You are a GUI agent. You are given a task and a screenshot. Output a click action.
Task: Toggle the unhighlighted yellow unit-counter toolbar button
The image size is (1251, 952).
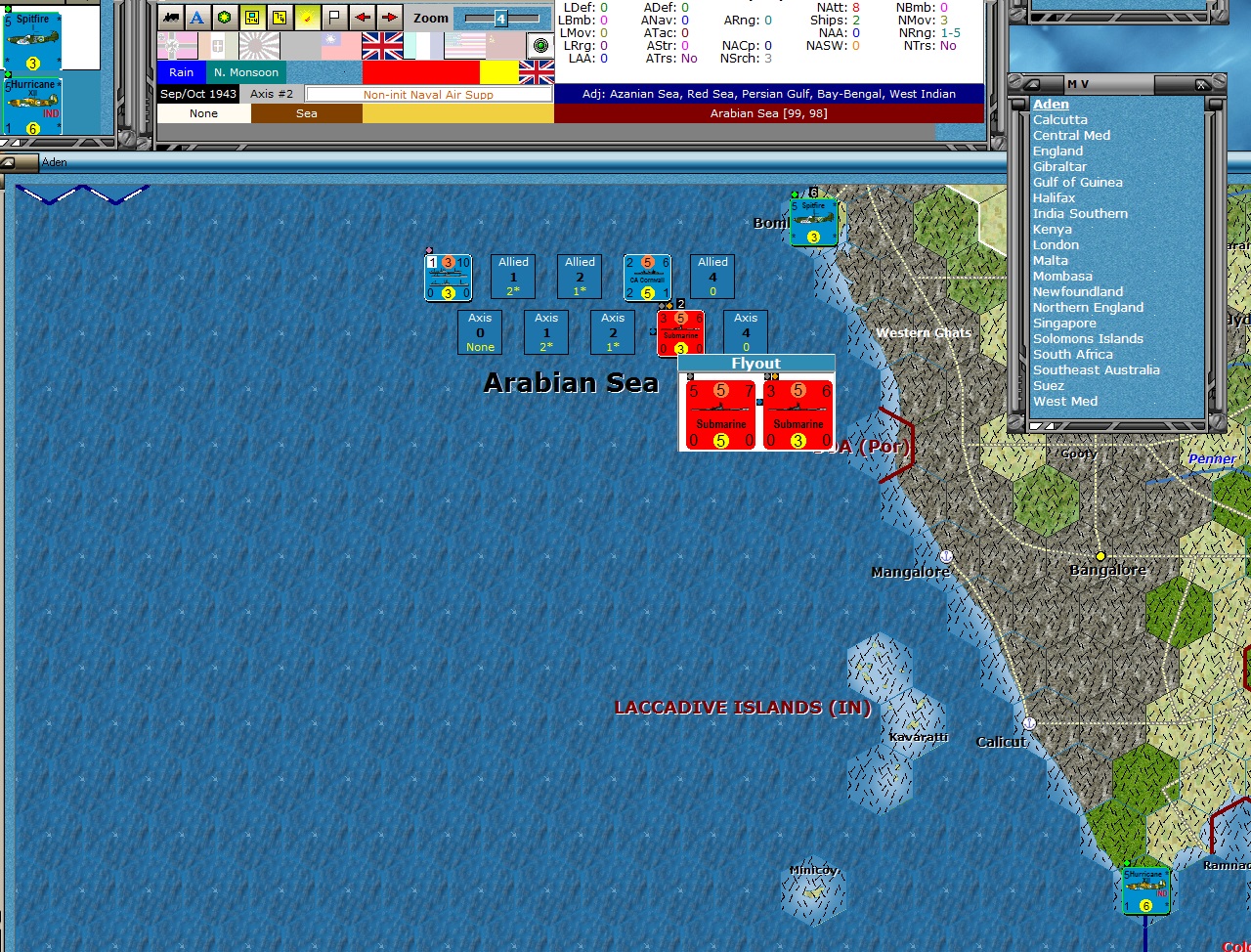(280, 18)
